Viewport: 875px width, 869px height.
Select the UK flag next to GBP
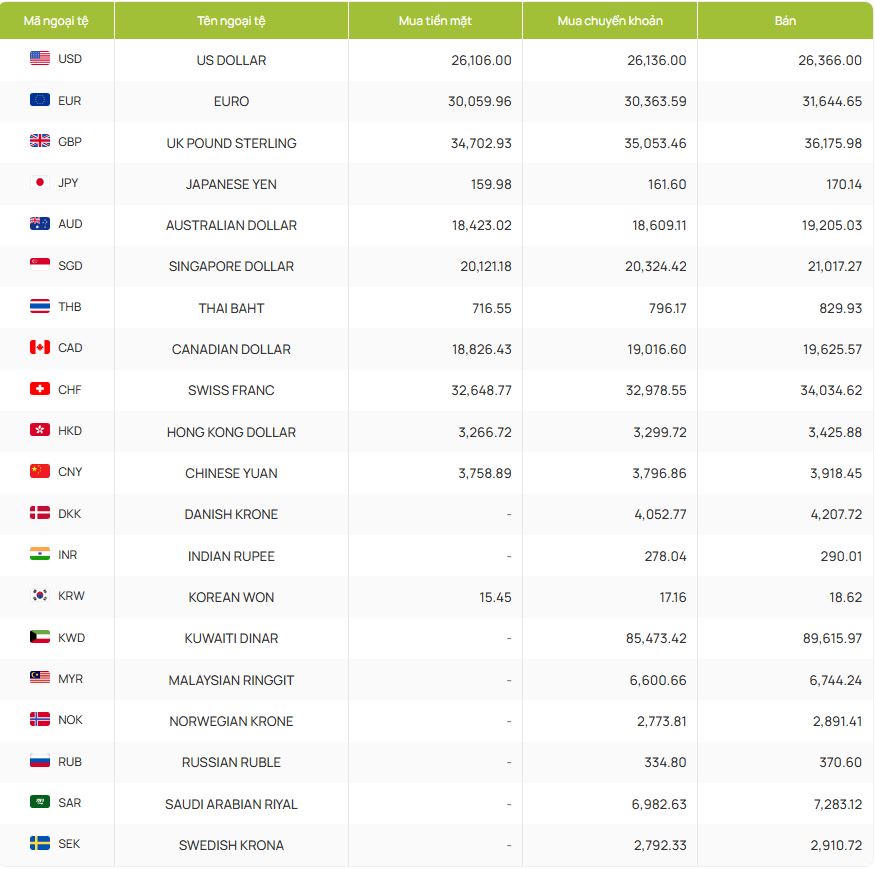tap(40, 142)
